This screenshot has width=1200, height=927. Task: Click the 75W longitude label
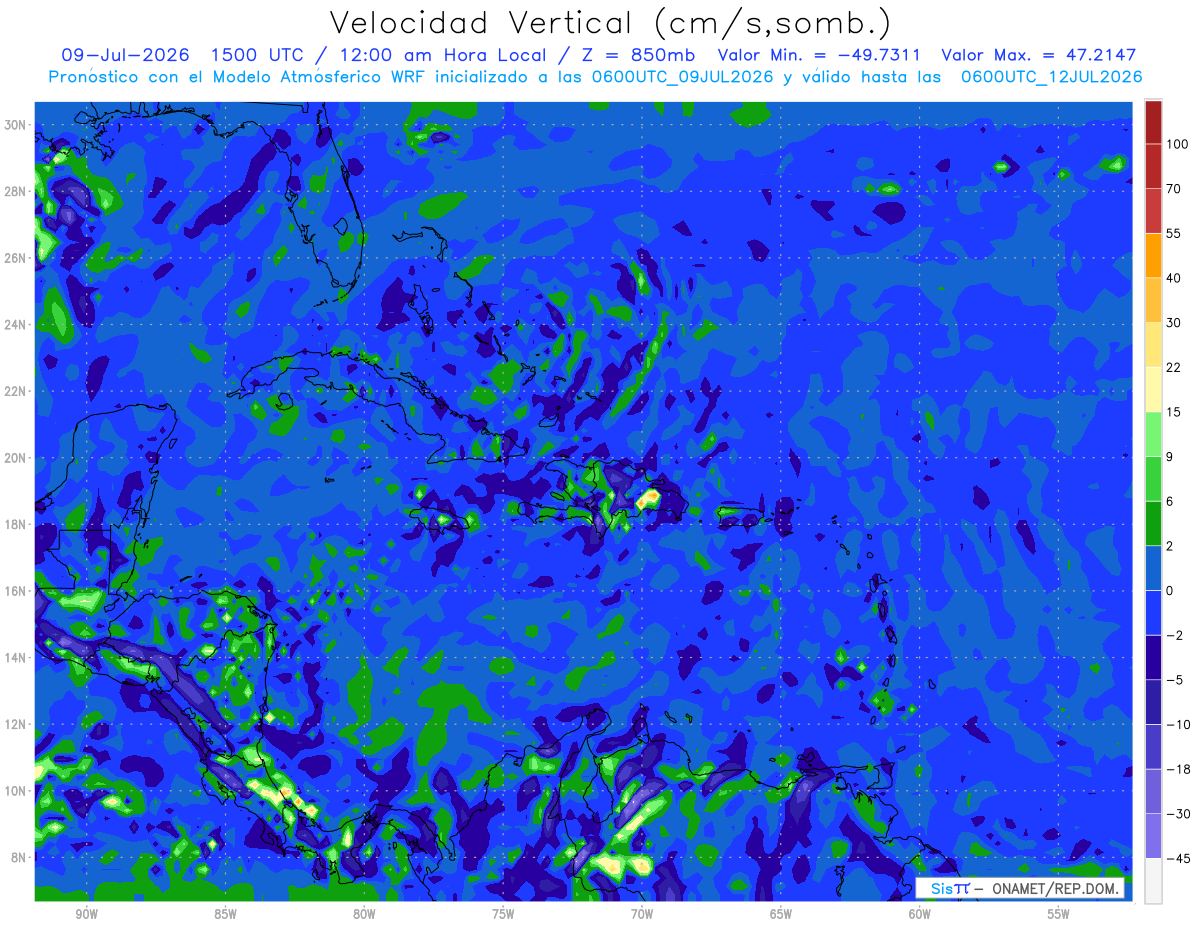(x=503, y=915)
